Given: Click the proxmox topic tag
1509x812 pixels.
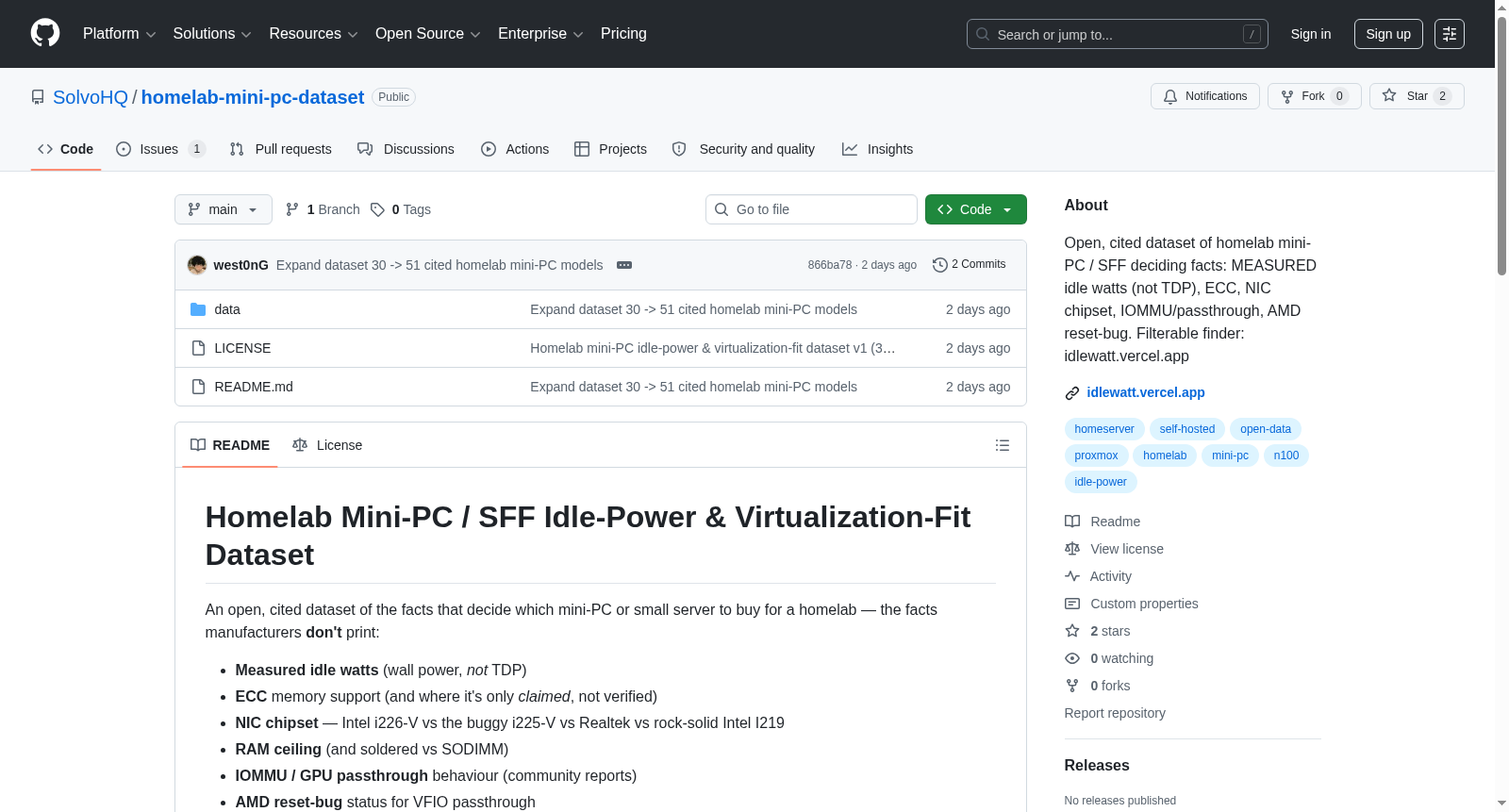Looking at the screenshot, I should 1096,456.
